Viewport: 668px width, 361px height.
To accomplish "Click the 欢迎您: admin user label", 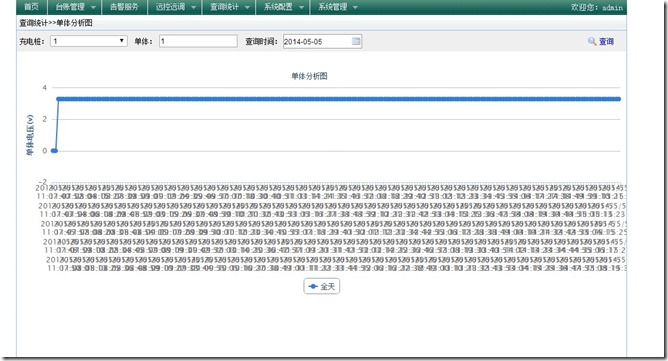I will click(x=597, y=7).
